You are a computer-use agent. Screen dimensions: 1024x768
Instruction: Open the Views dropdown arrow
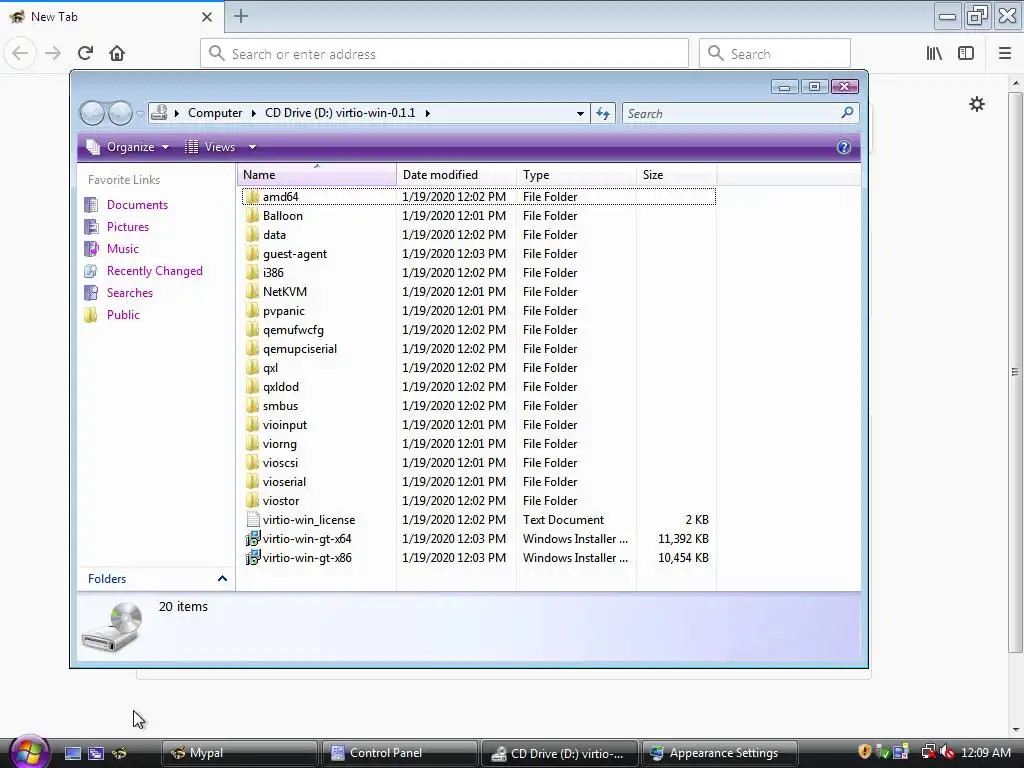252,147
